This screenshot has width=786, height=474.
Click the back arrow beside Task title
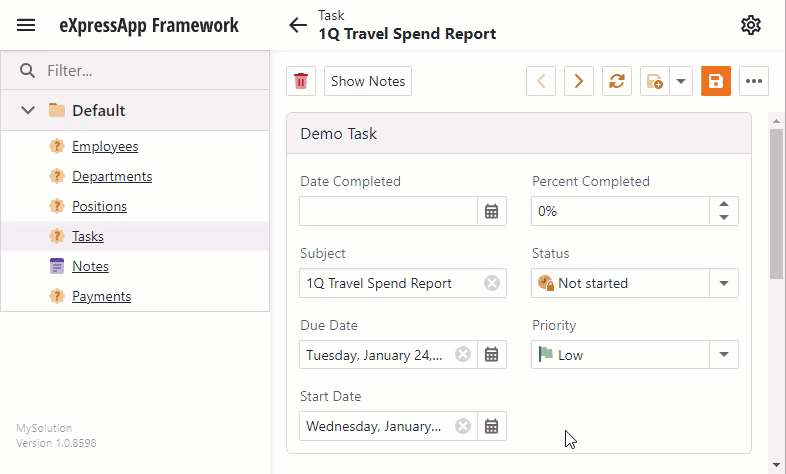coord(298,25)
